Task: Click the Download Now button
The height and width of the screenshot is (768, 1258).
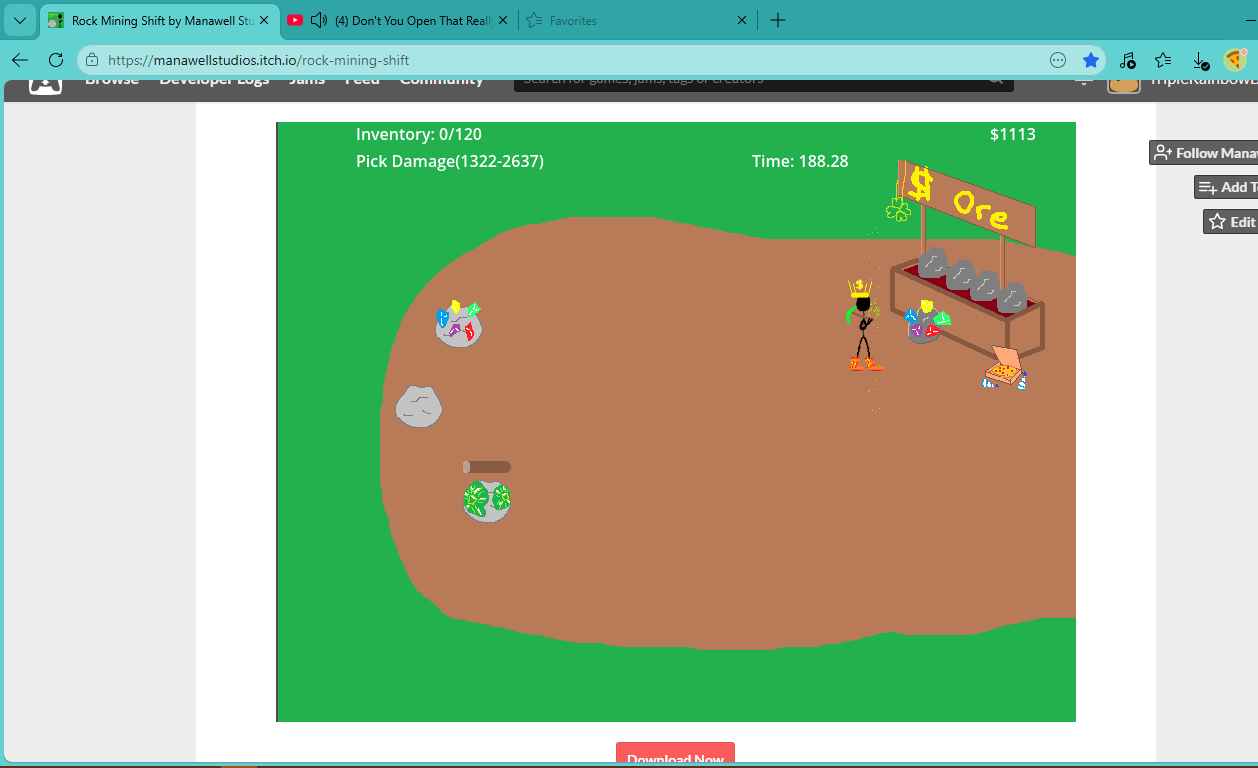Action: coord(675,755)
